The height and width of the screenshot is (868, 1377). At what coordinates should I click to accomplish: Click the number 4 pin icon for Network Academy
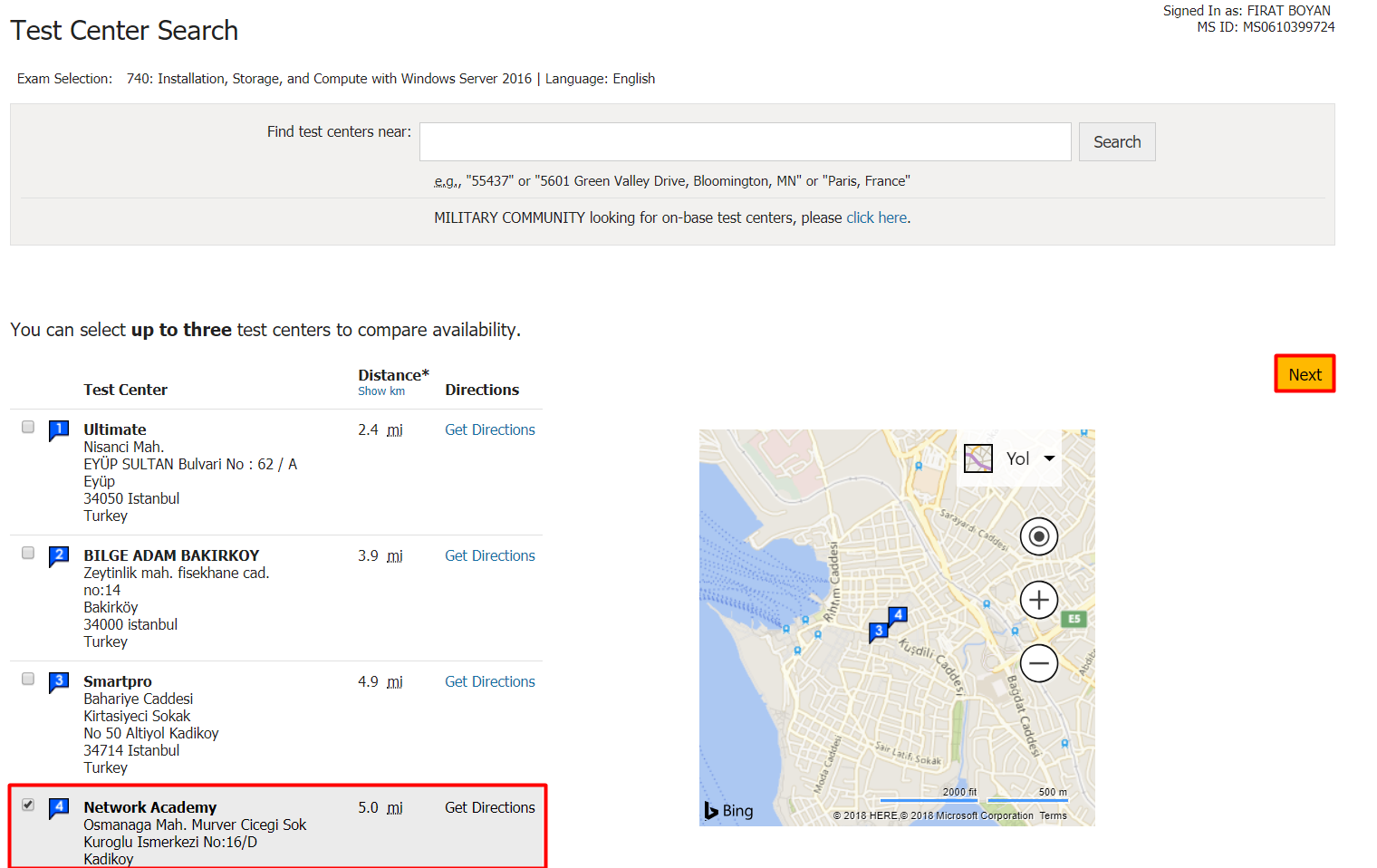pyautogui.click(x=59, y=807)
